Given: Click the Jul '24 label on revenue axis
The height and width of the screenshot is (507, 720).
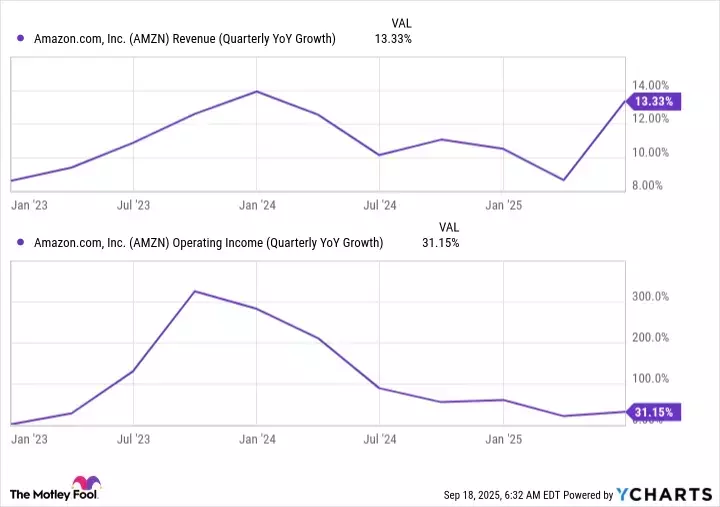Looking at the screenshot, I should click(x=380, y=206).
